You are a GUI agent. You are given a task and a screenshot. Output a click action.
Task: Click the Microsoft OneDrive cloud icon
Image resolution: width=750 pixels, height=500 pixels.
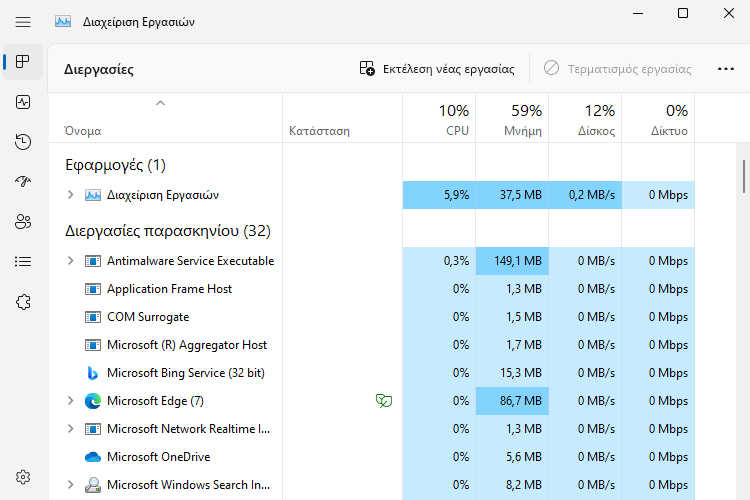coord(93,457)
